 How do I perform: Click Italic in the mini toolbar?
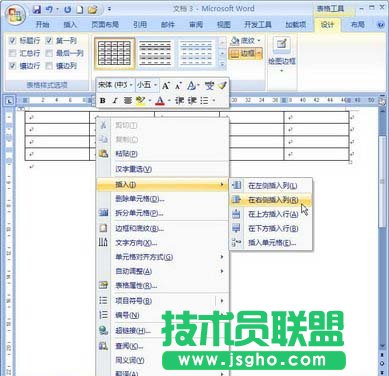pyautogui.click(x=115, y=100)
